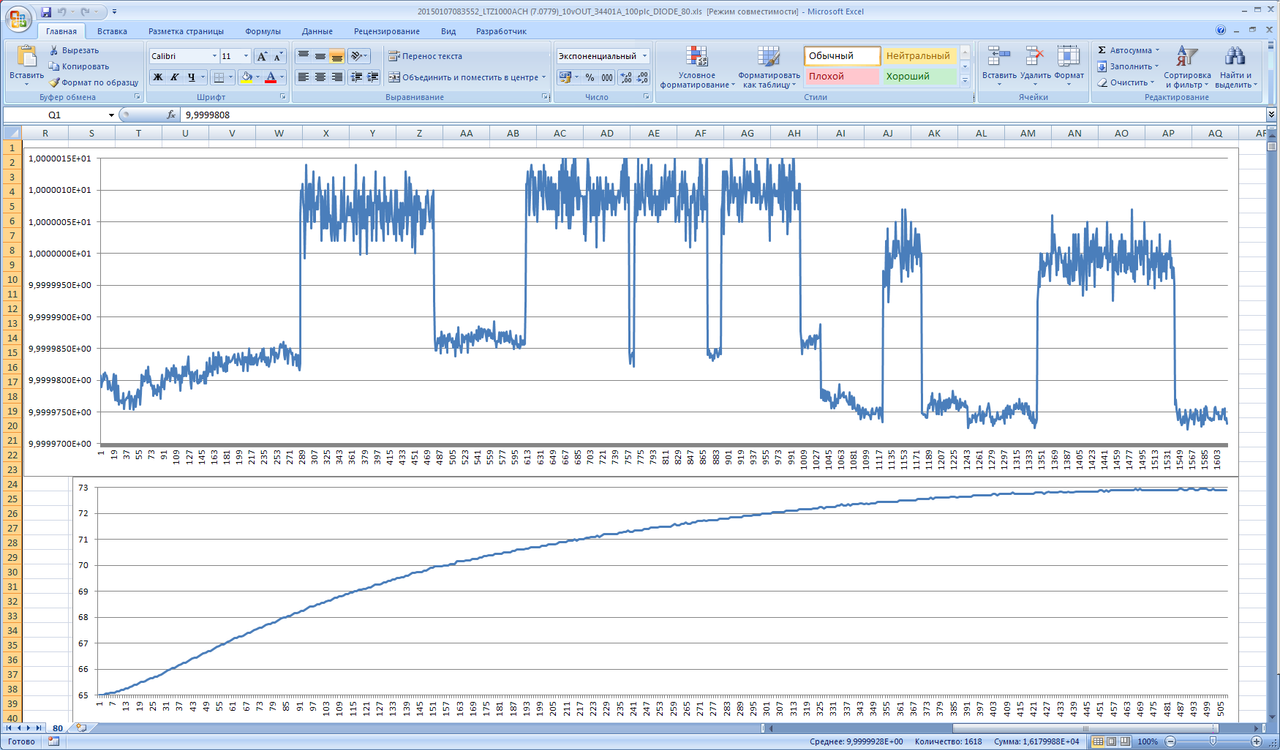This screenshot has height=750, width=1280.
Task: Switch to the Формулы tab
Action: [263, 32]
